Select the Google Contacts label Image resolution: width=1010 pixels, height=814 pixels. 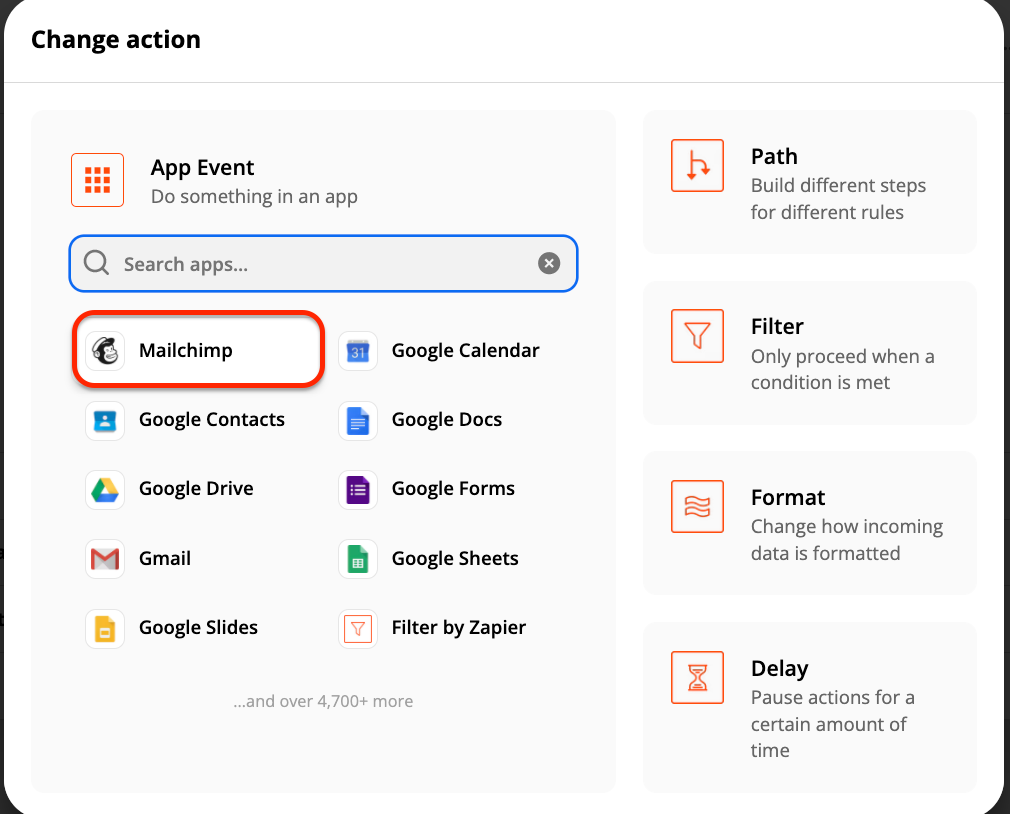click(x=212, y=419)
